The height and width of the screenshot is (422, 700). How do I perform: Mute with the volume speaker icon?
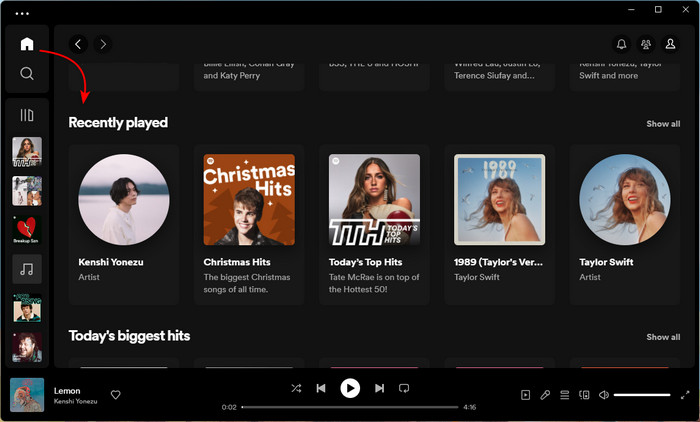tap(604, 395)
